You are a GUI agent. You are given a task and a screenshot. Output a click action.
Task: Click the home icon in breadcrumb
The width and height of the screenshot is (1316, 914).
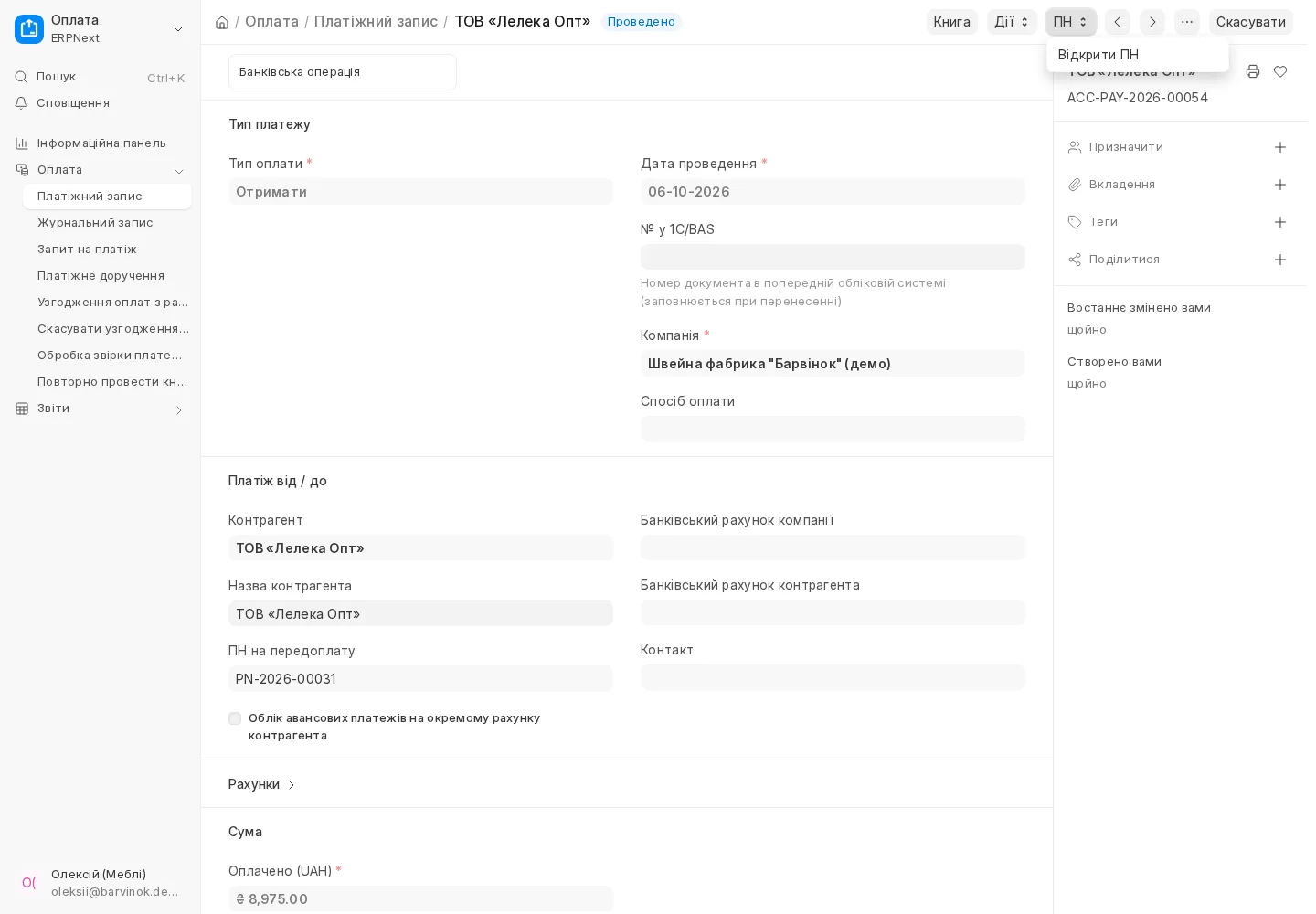point(222,22)
